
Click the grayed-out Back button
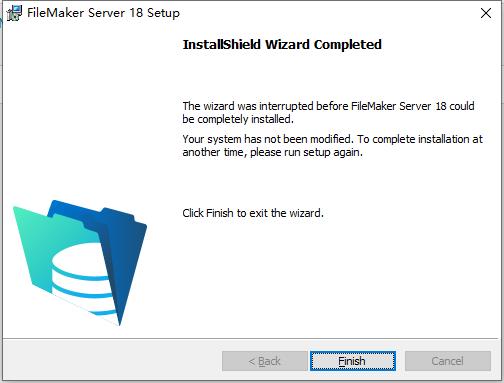coord(265,361)
